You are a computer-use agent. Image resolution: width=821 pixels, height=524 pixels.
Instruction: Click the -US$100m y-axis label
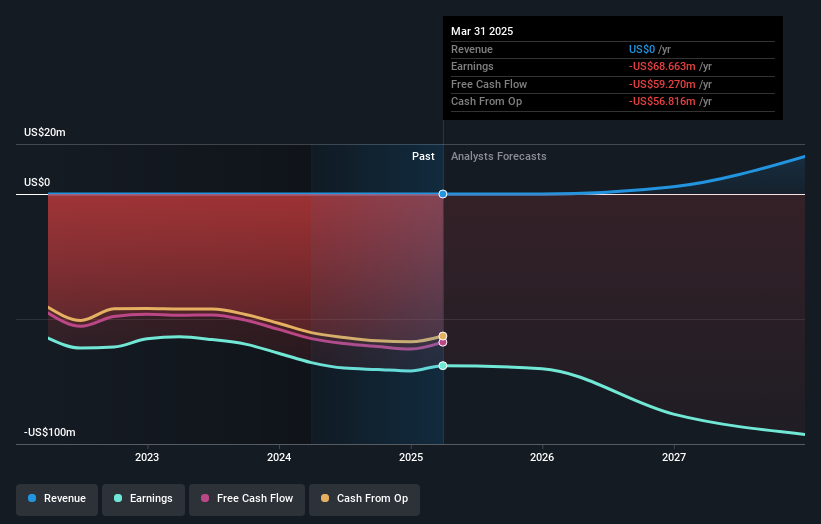pyautogui.click(x=50, y=432)
